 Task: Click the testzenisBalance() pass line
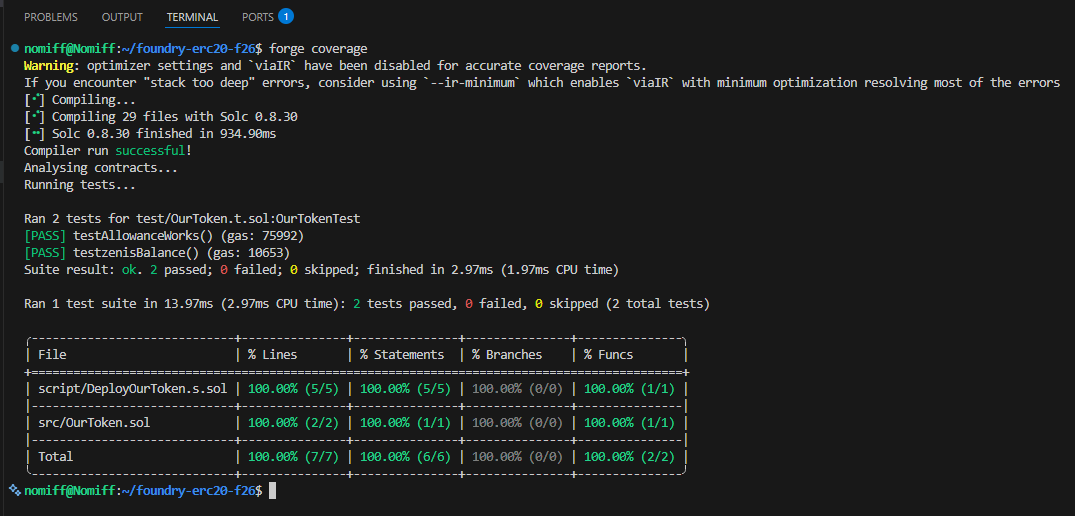click(x=157, y=252)
